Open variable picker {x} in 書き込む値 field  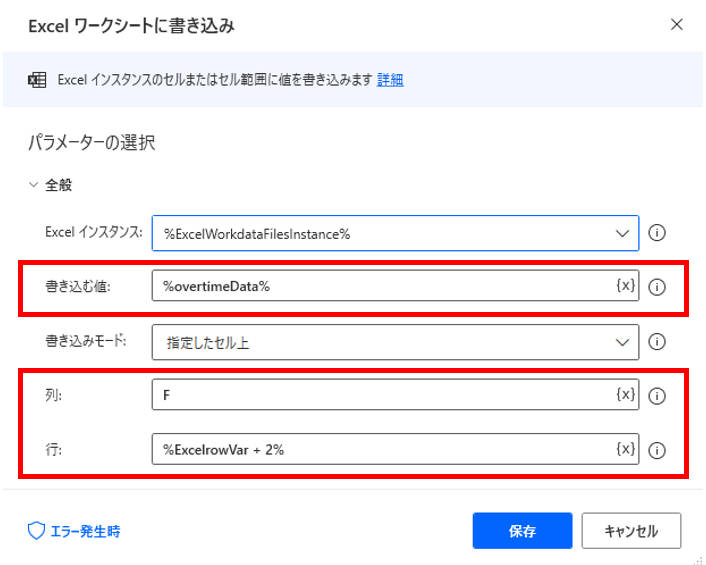click(x=625, y=285)
